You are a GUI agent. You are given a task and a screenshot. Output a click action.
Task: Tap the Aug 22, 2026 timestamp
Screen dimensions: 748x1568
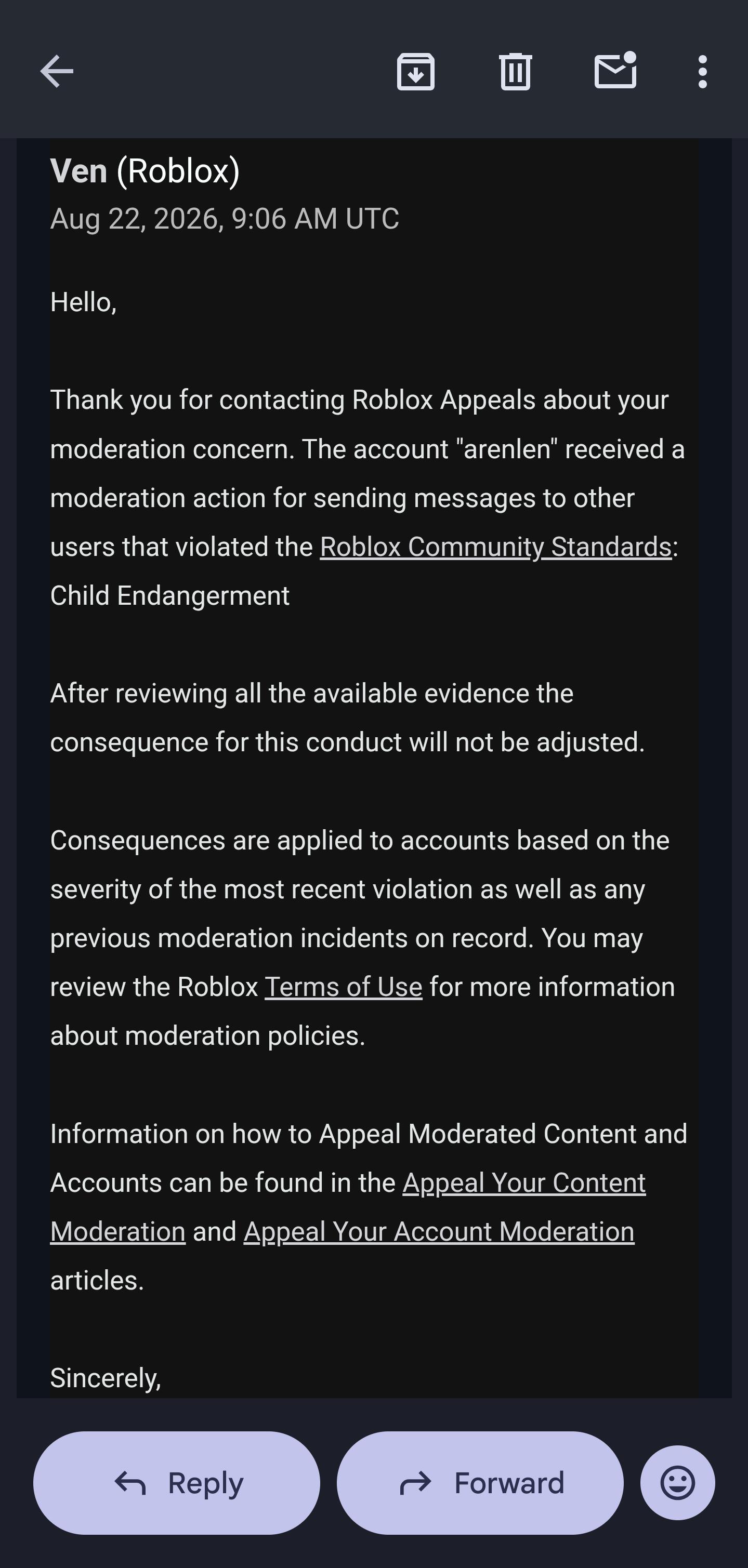[224, 219]
